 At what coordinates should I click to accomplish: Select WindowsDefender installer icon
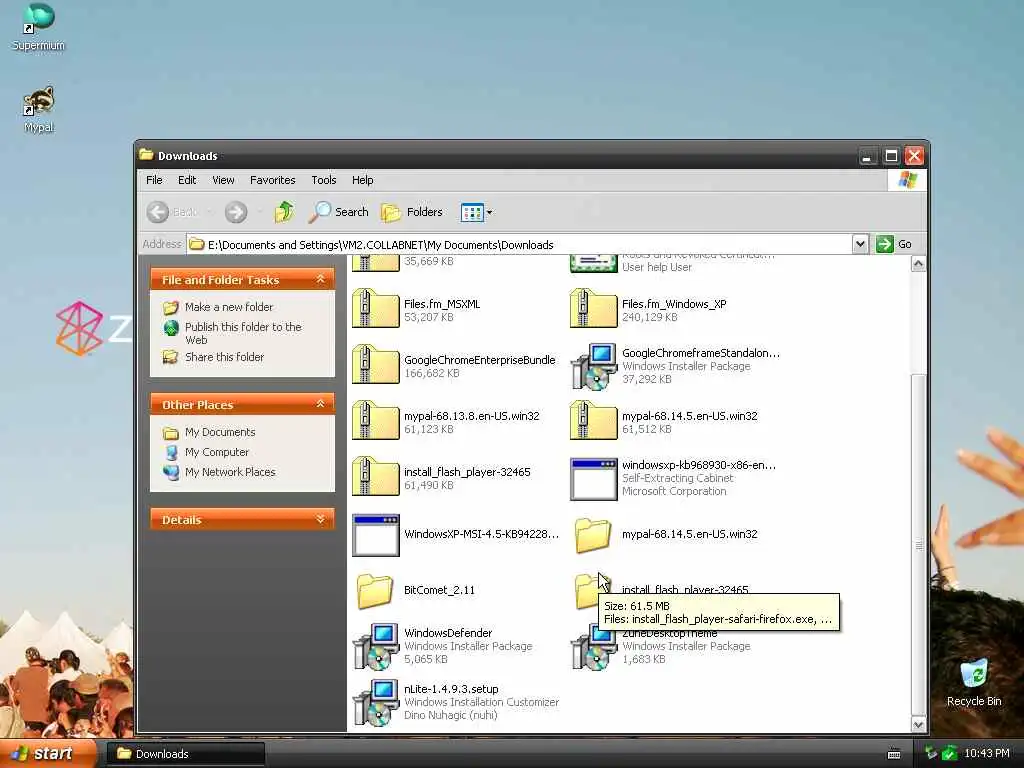tap(376, 647)
